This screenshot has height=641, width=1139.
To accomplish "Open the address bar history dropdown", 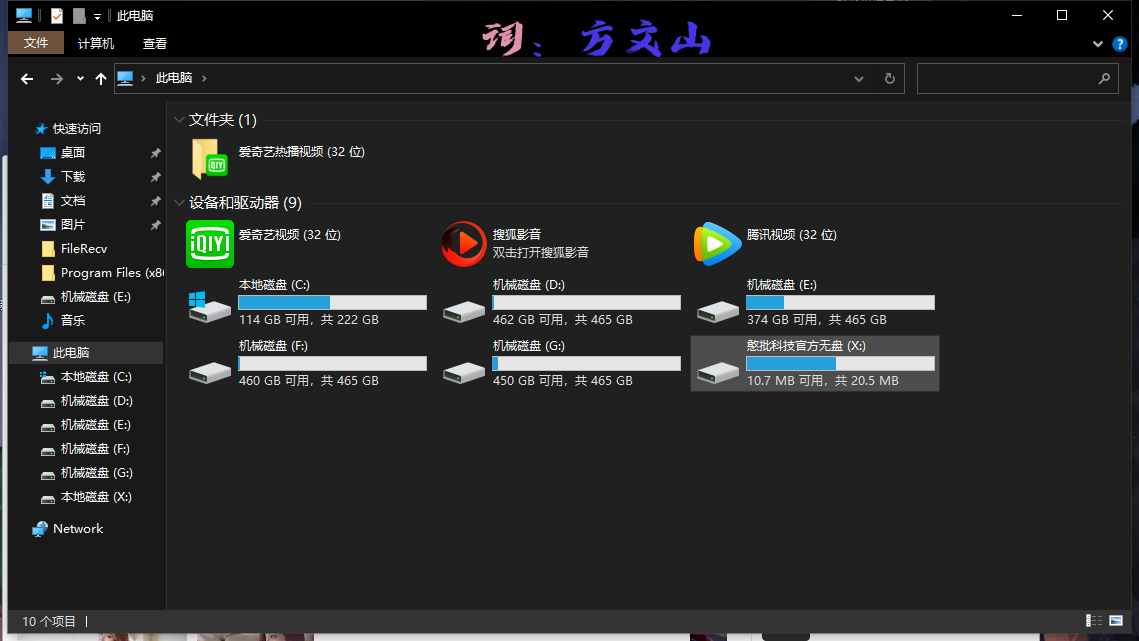I will [859, 78].
